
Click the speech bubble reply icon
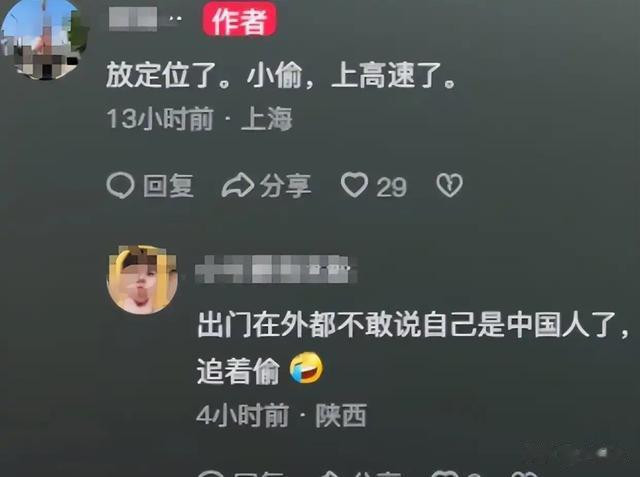tap(120, 185)
